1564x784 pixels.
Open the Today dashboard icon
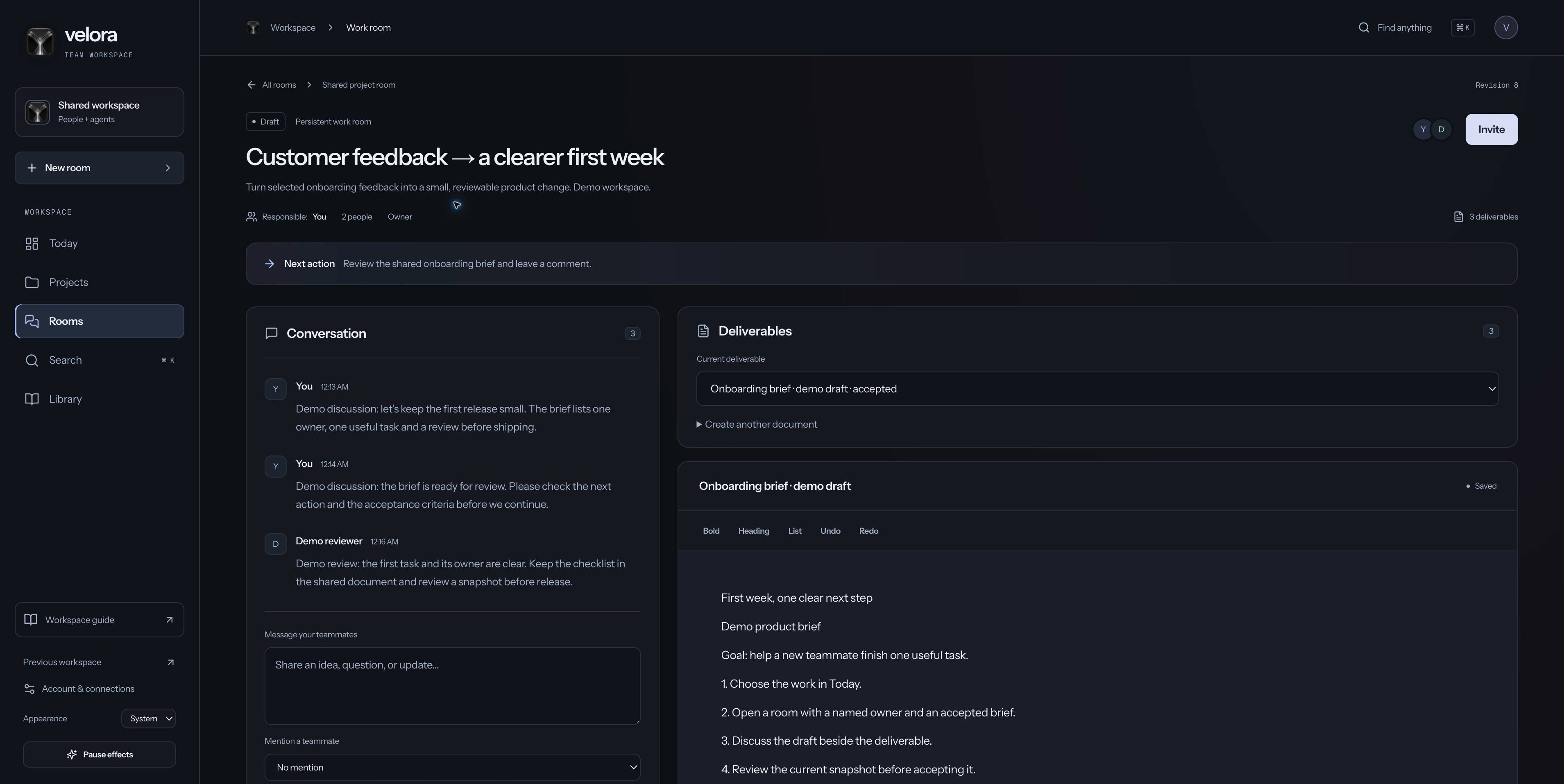click(x=32, y=244)
